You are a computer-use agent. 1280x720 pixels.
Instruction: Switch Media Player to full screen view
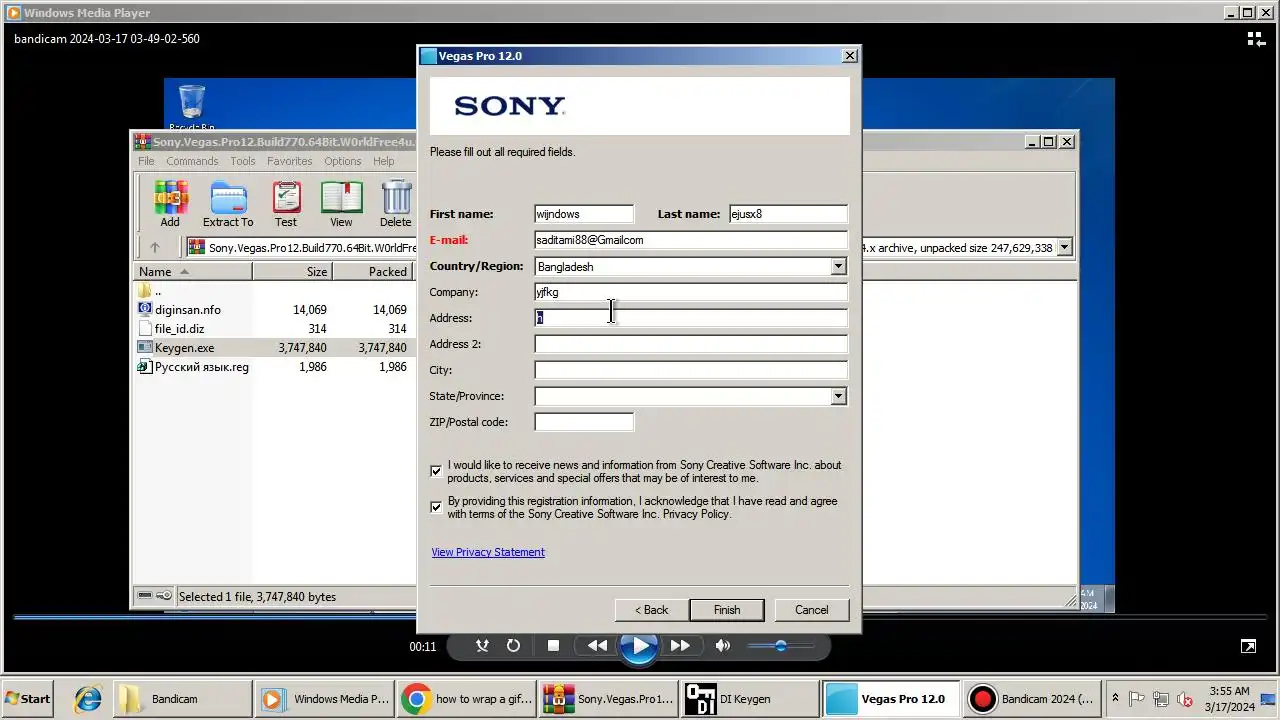1248,646
